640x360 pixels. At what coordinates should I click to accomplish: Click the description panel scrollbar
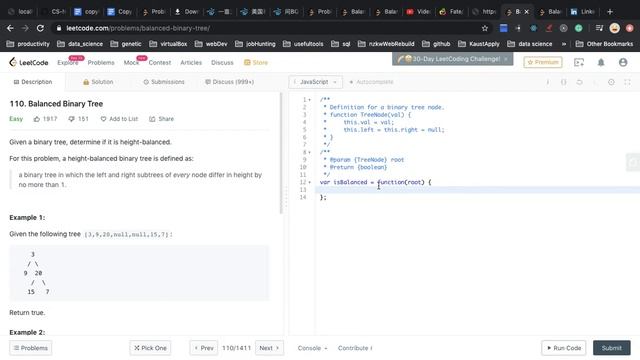(281, 153)
